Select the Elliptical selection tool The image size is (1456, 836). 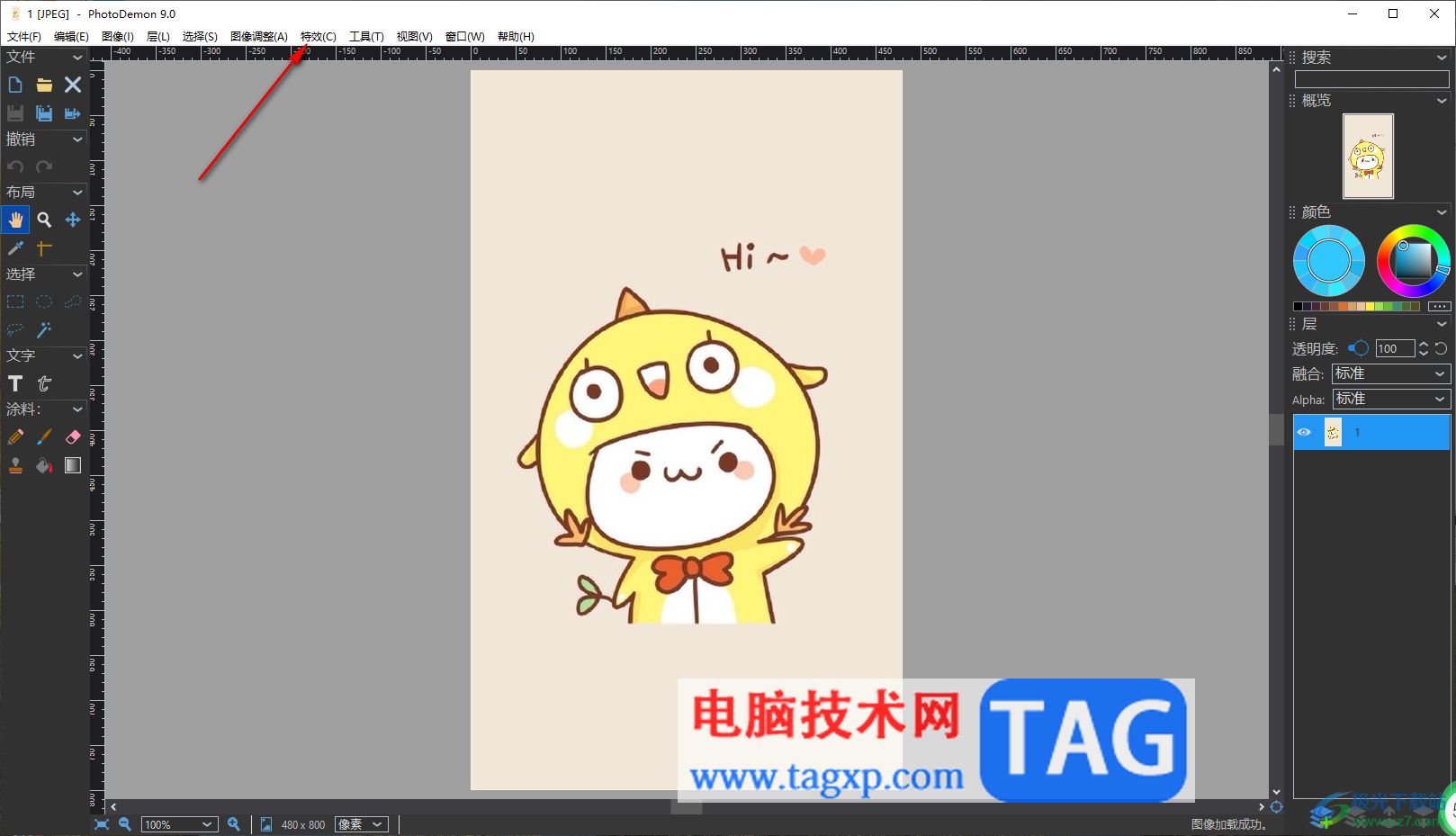pos(44,301)
